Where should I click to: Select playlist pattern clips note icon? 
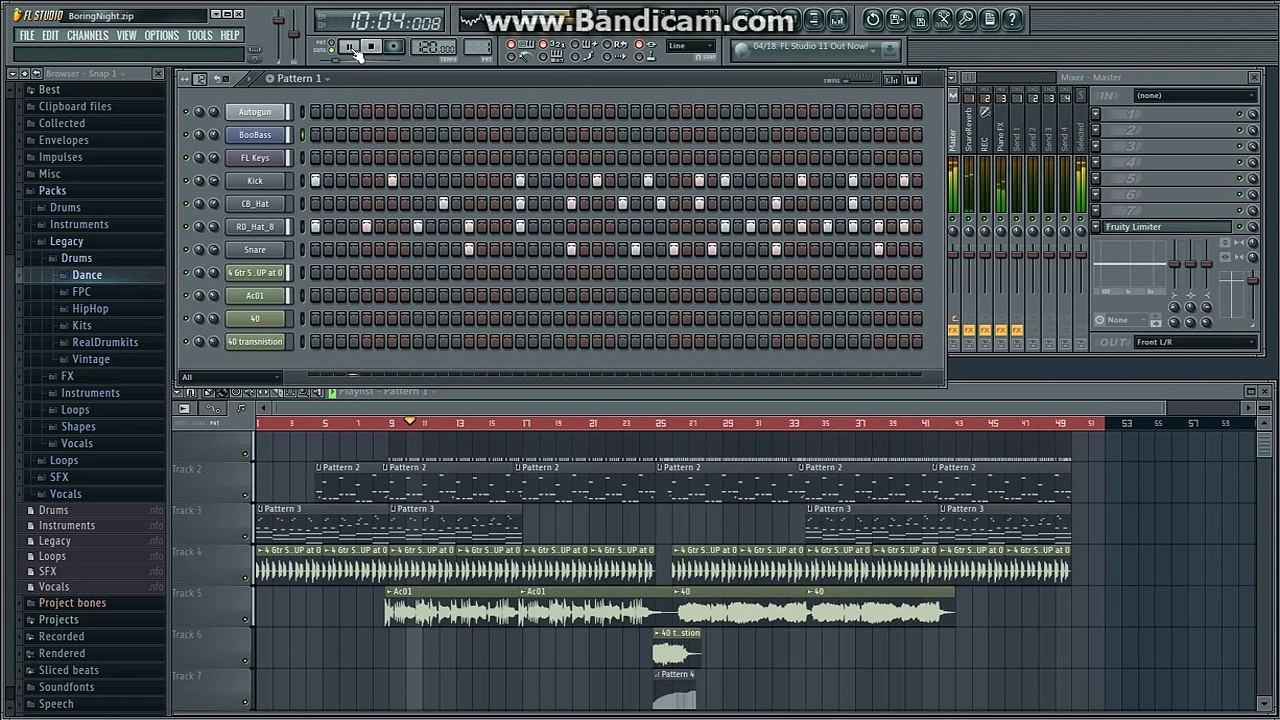(x=241, y=408)
